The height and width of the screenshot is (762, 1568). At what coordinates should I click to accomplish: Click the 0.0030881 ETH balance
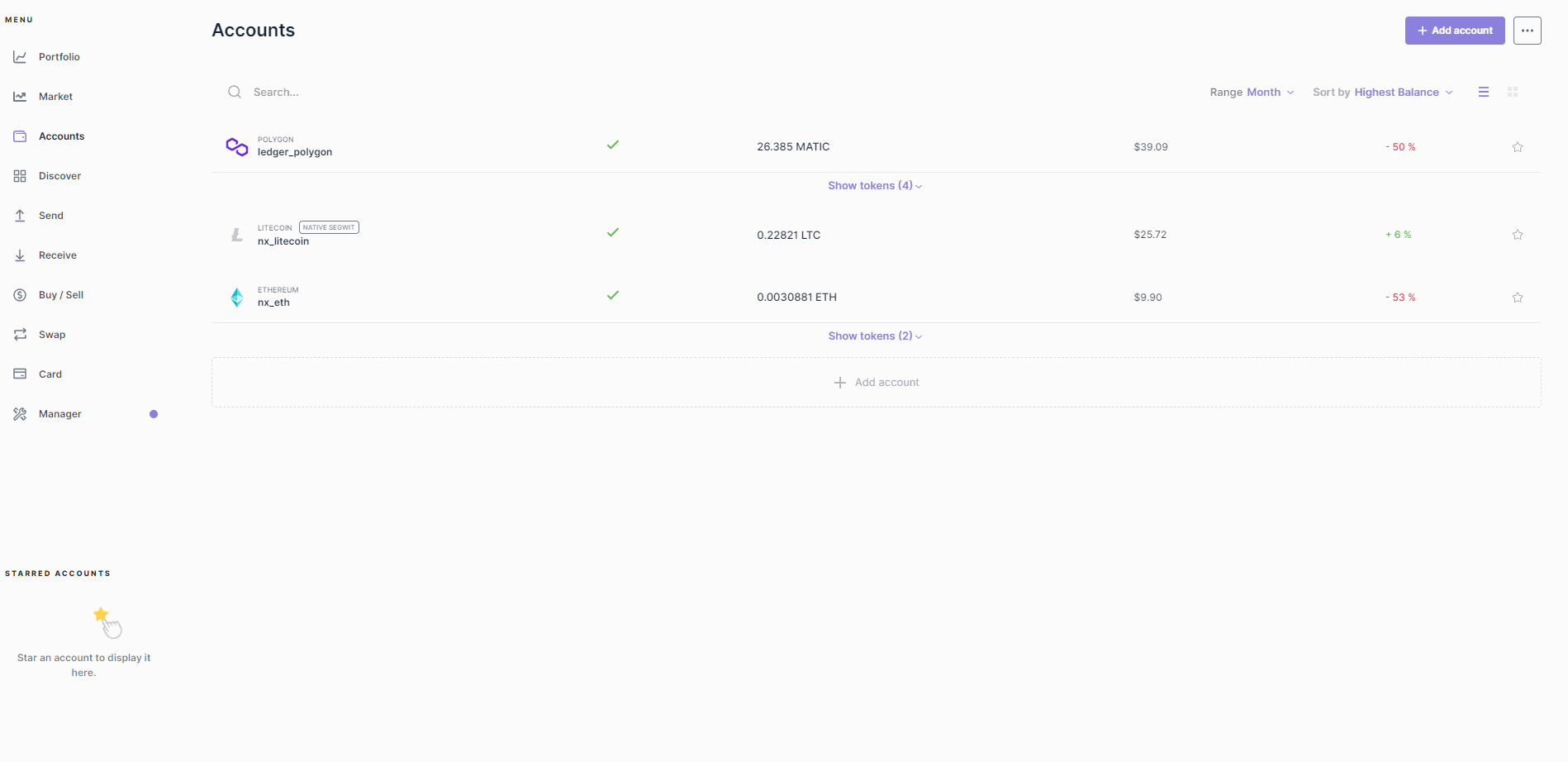point(797,298)
